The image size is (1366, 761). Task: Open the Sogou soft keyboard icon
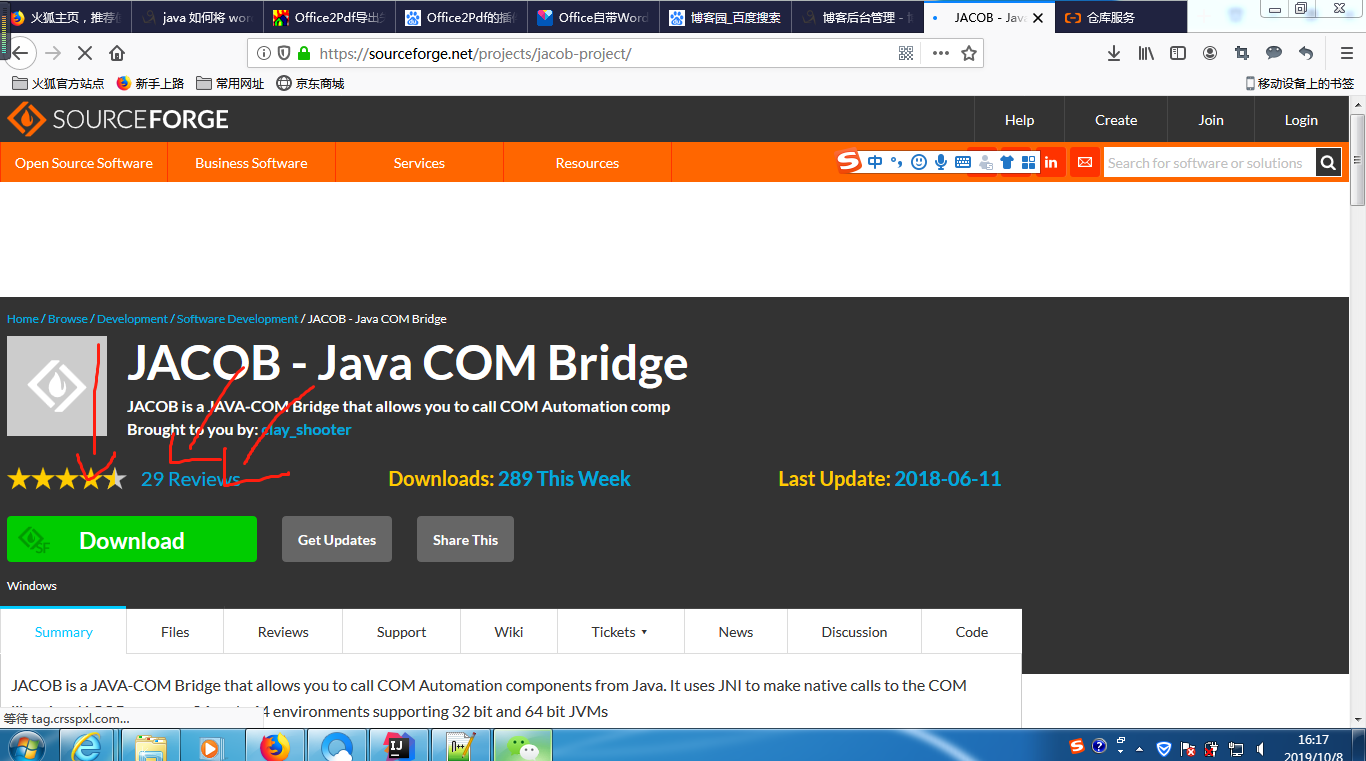962,162
